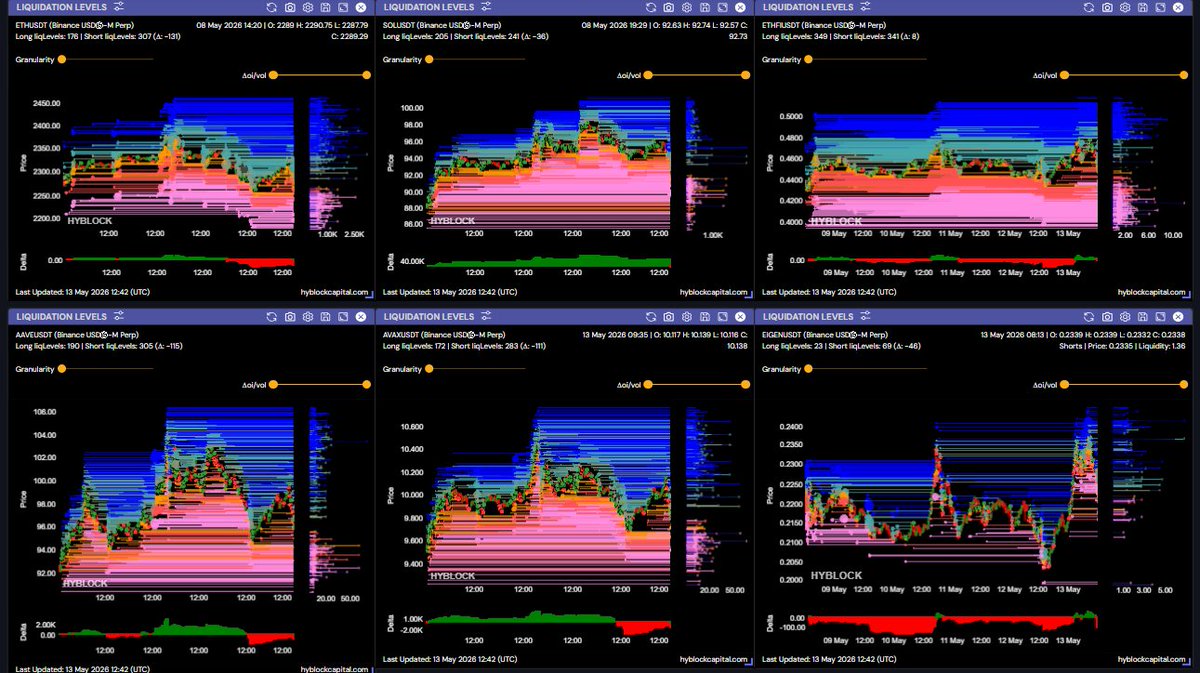Open filter options in AVAXUSDT liquidation panel
1200x673 pixels.
pyautogui.click(x=485, y=316)
